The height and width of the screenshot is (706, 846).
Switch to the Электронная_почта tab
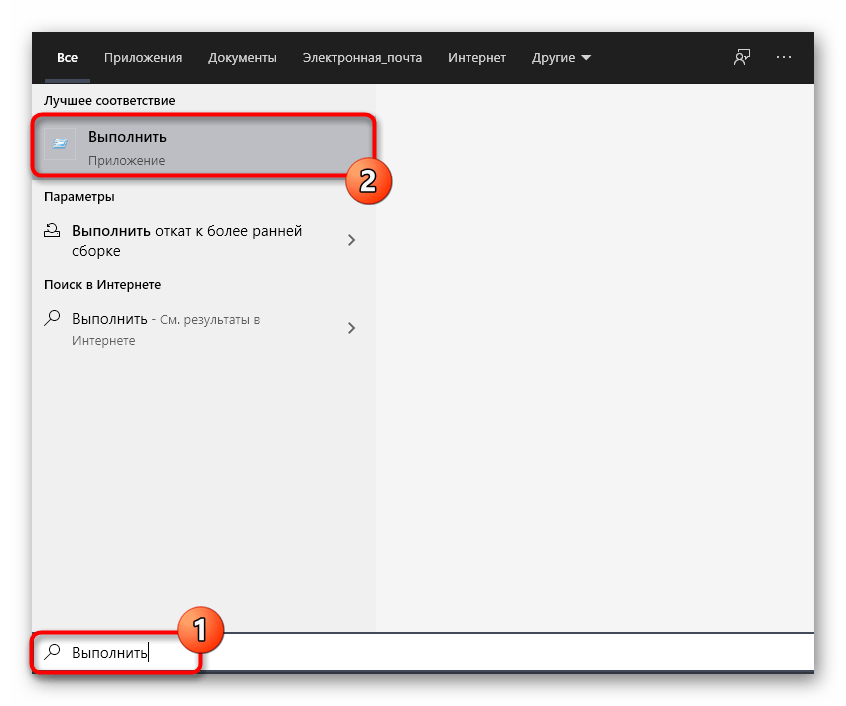pos(362,58)
